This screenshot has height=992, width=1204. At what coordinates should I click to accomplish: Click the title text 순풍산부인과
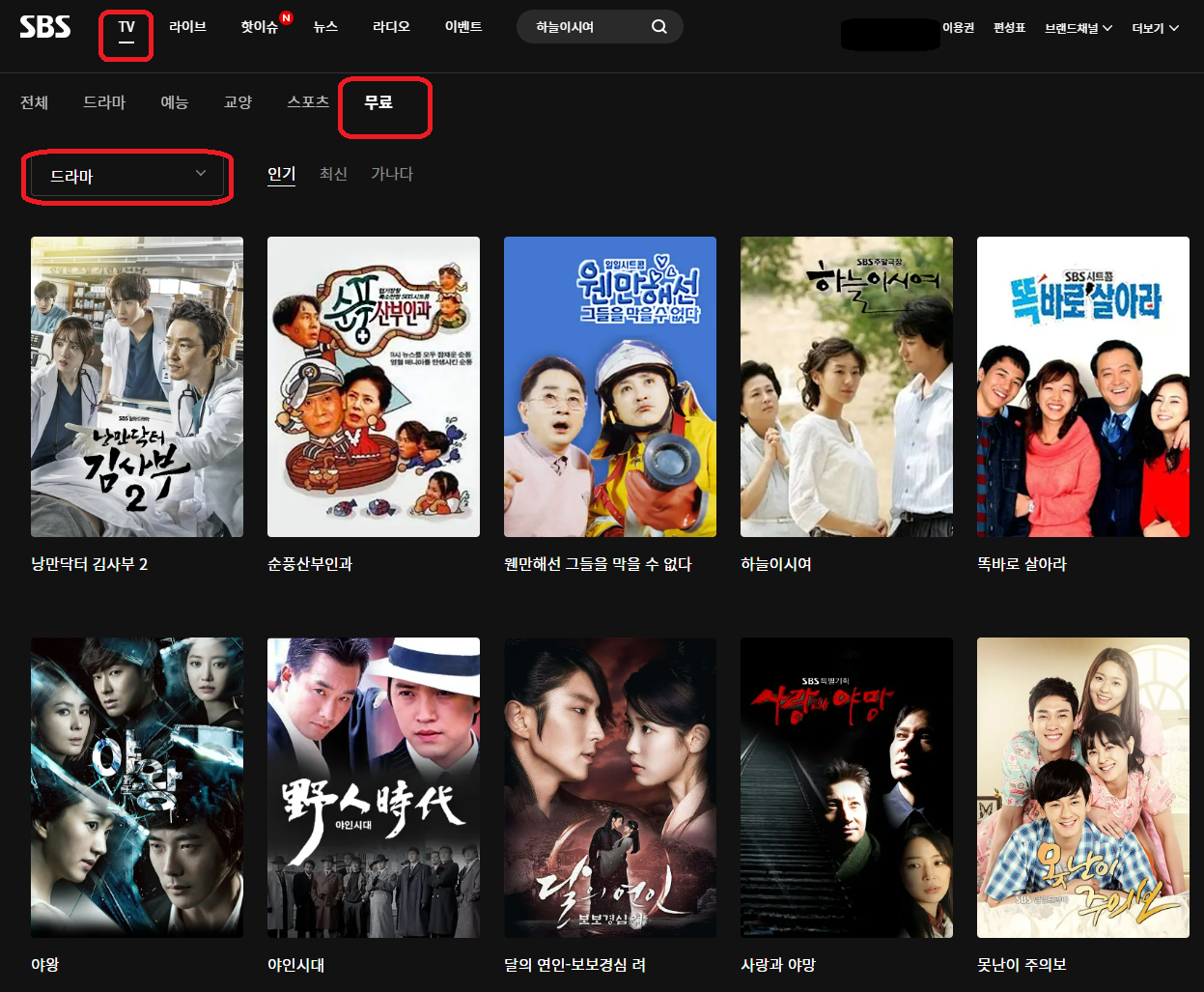coord(310,564)
